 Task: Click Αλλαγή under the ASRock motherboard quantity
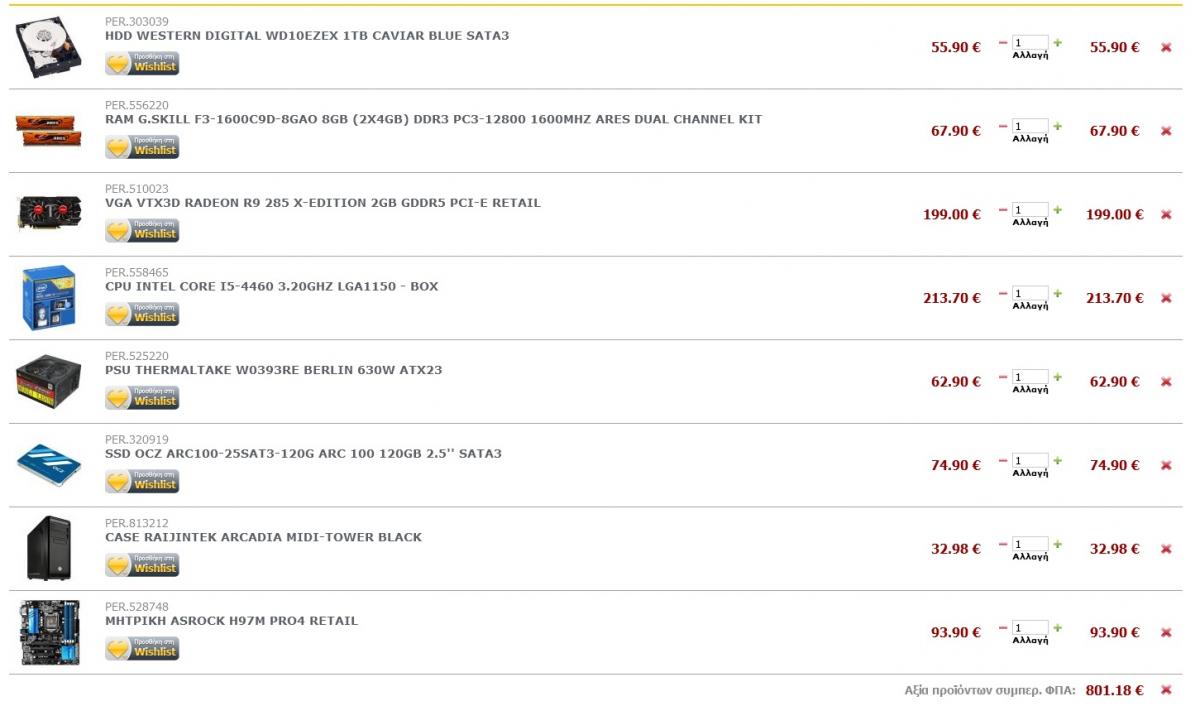[x=1030, y=640]
